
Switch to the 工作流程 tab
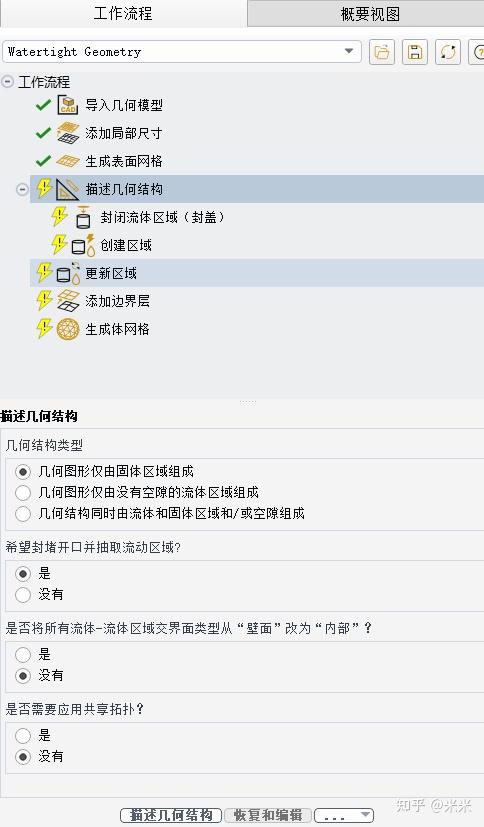123,14
